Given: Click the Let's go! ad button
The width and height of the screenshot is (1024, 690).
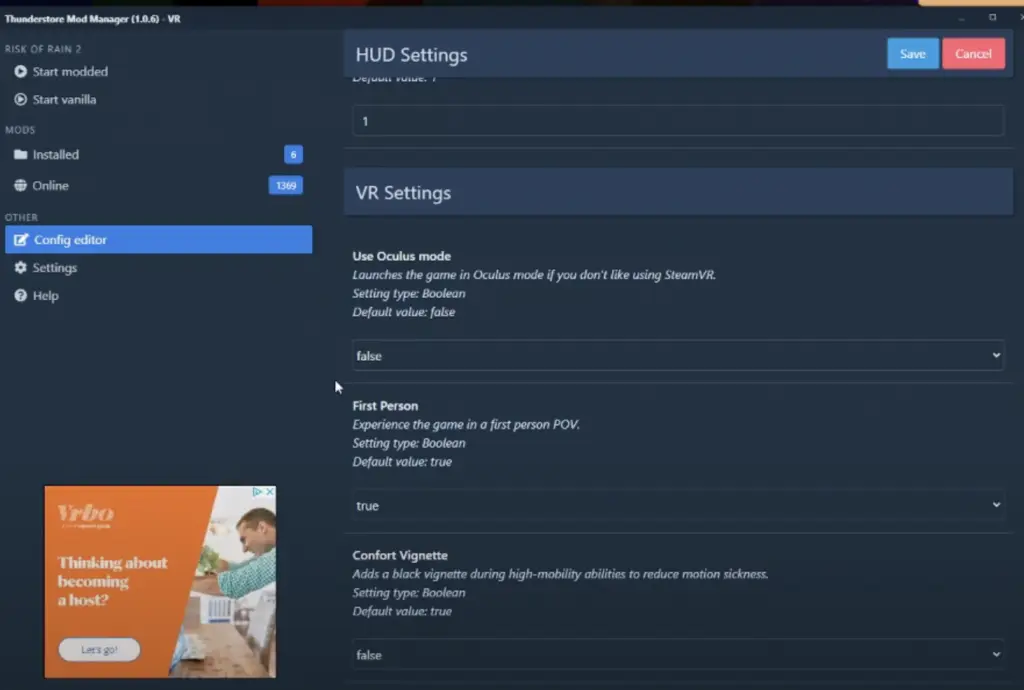Looking at the screenshot, I should [99, 650].
